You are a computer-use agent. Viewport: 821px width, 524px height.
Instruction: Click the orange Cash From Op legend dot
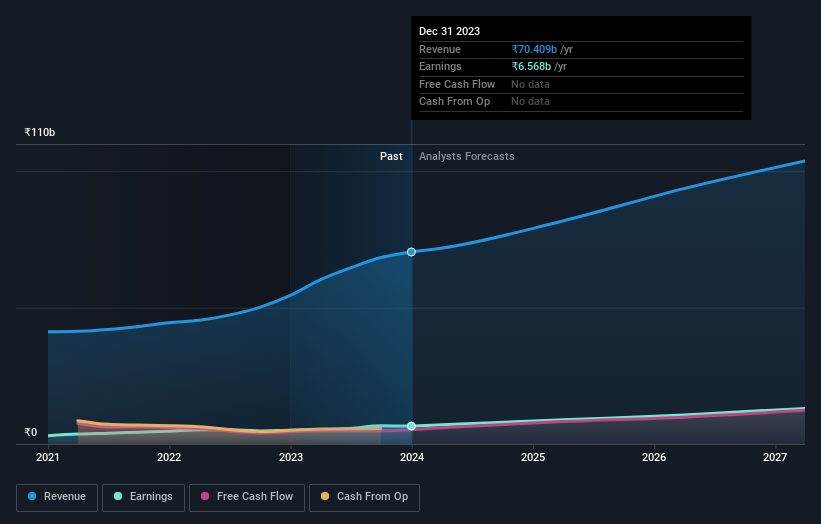point(325,496)
